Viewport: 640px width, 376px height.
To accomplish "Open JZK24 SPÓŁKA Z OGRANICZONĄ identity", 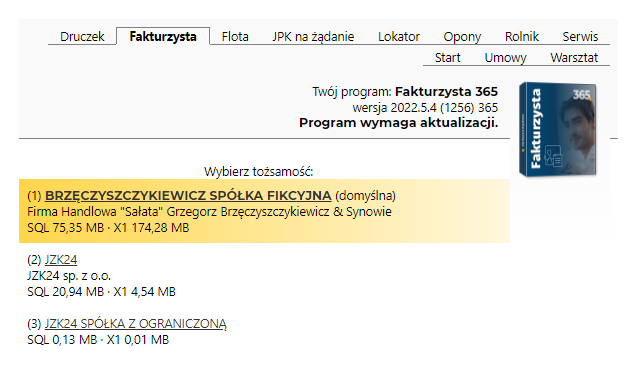I will (136, 324).
